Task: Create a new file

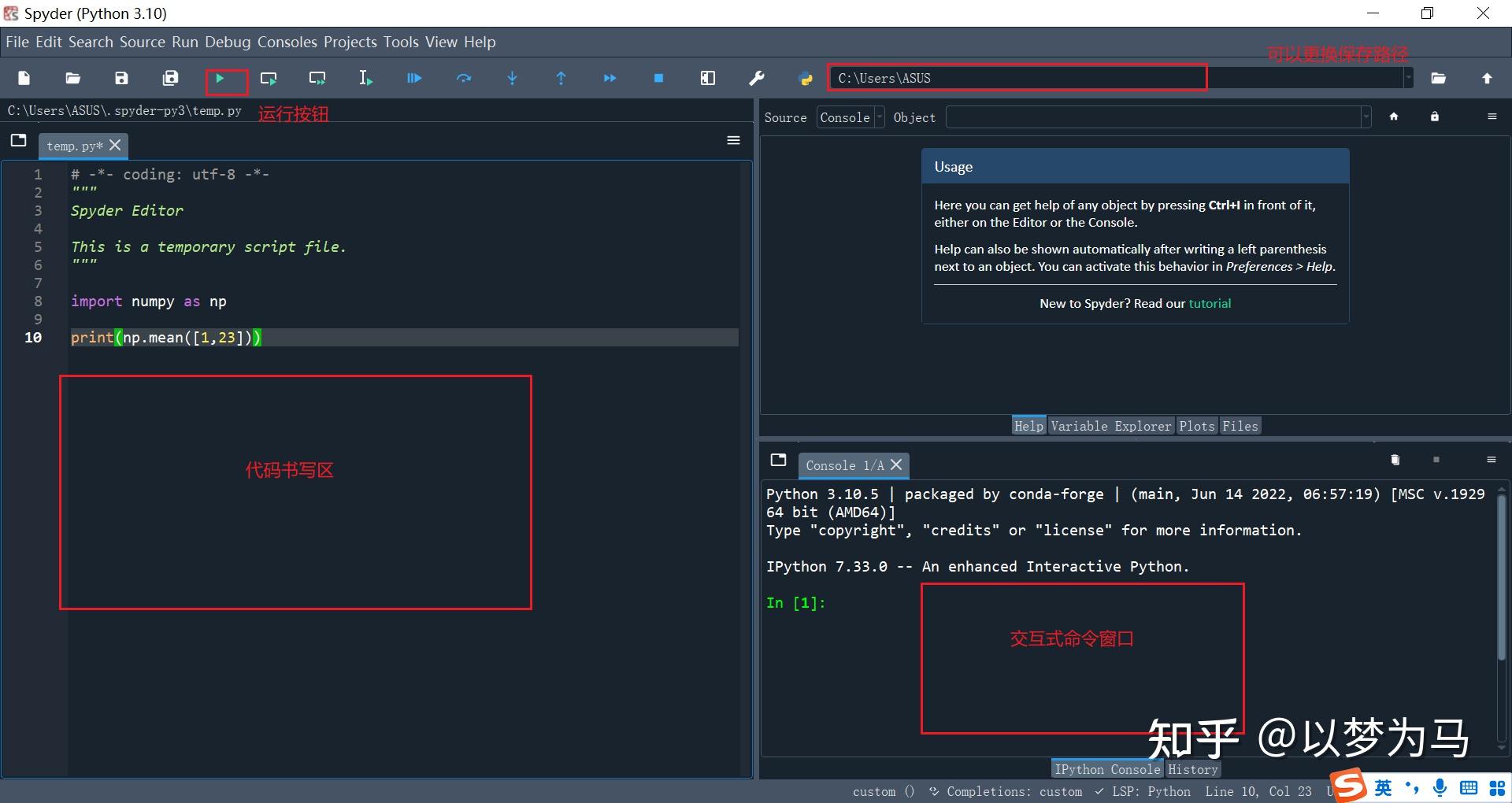Action: (x=23, y=78)
